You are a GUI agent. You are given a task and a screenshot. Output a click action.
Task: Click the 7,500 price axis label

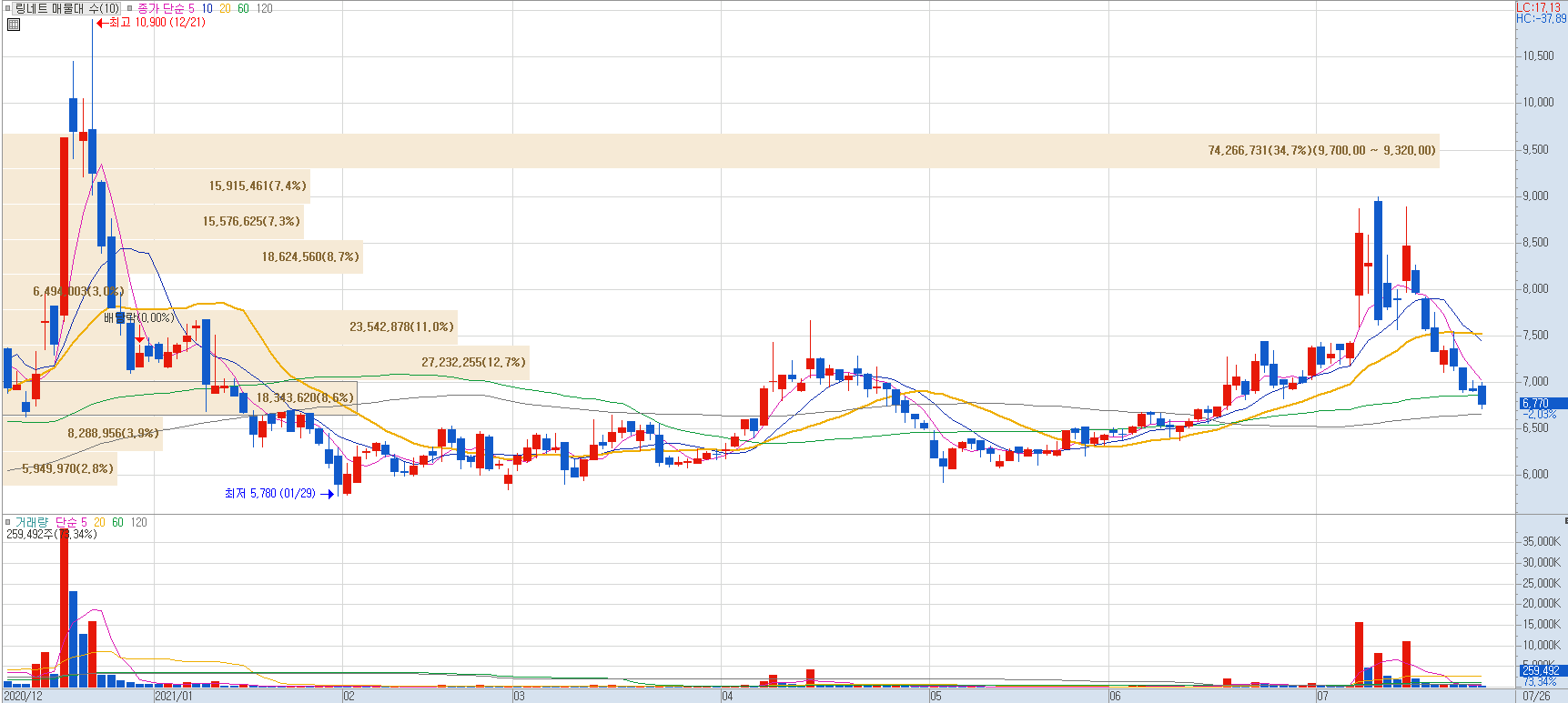pyautogui.click(x=1536, y=335)
